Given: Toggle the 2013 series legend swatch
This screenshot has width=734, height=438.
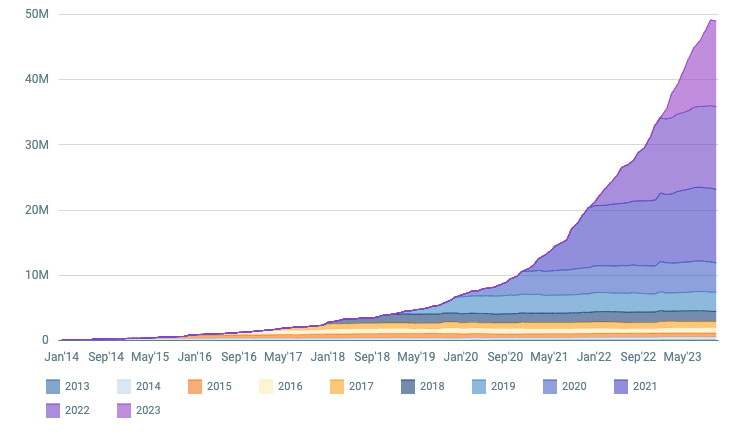Looking at the screenshot, I should (x=54, y=386).
